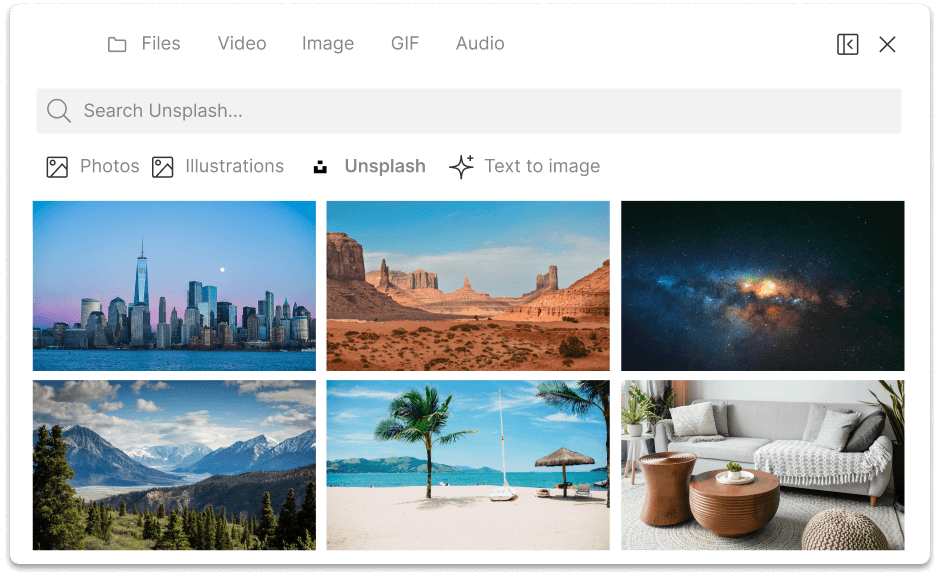Click the magnifying glass search icon
Viewport: 940px width, 580px height.
click(x=58, y=111)
